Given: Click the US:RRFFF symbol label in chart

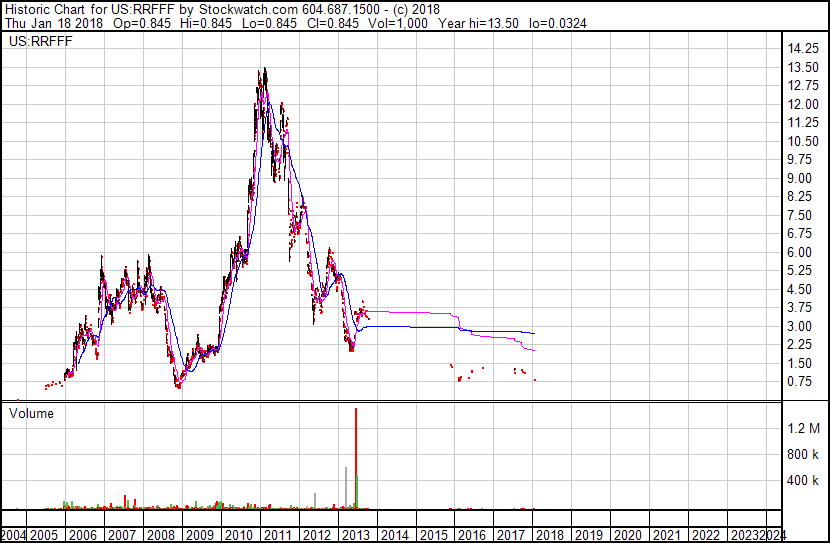Looking at the screenshot, I should coord(40,41).
